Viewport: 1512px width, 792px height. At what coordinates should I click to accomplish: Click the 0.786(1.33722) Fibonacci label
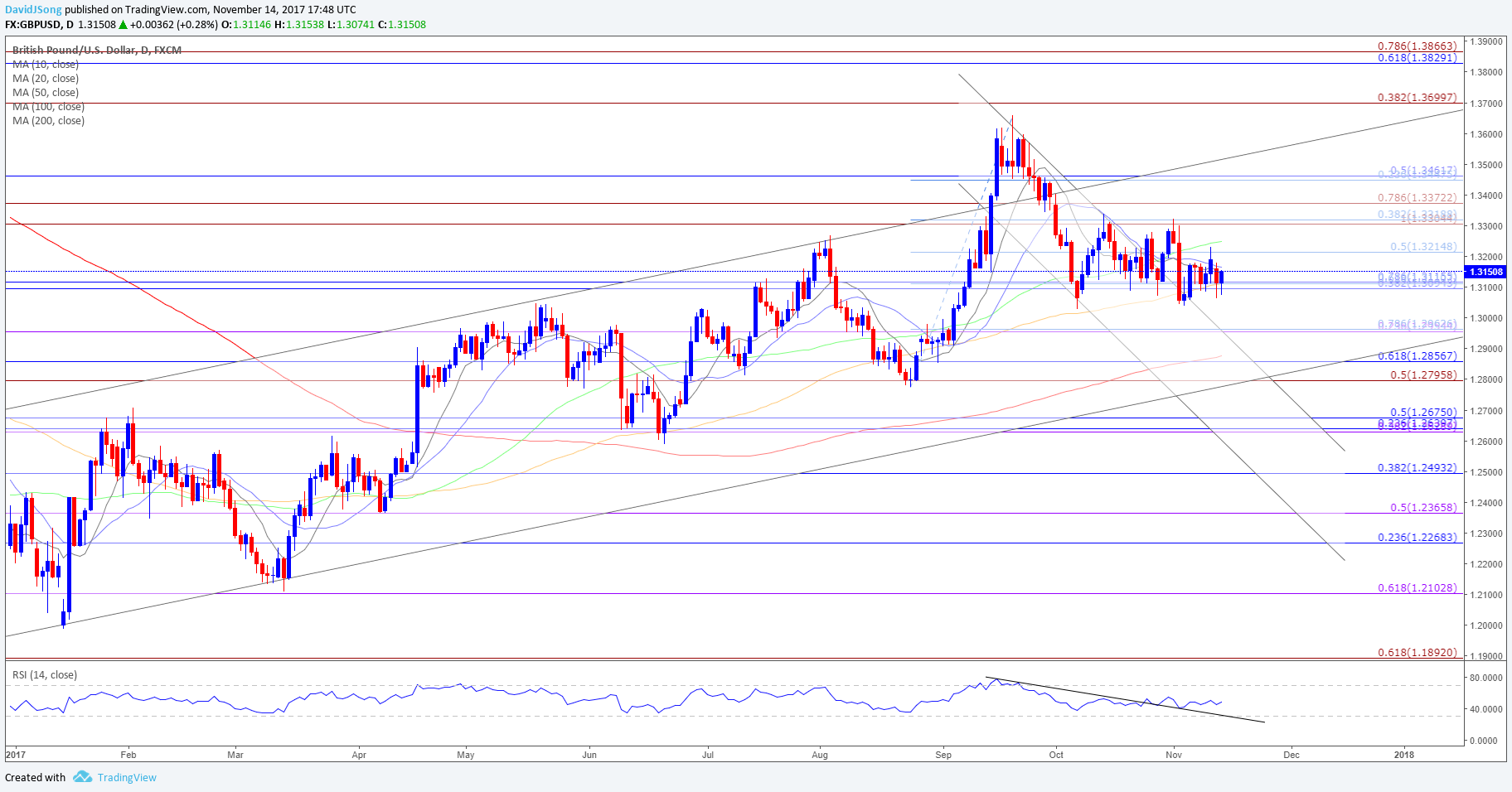(x=1417, y=197)
